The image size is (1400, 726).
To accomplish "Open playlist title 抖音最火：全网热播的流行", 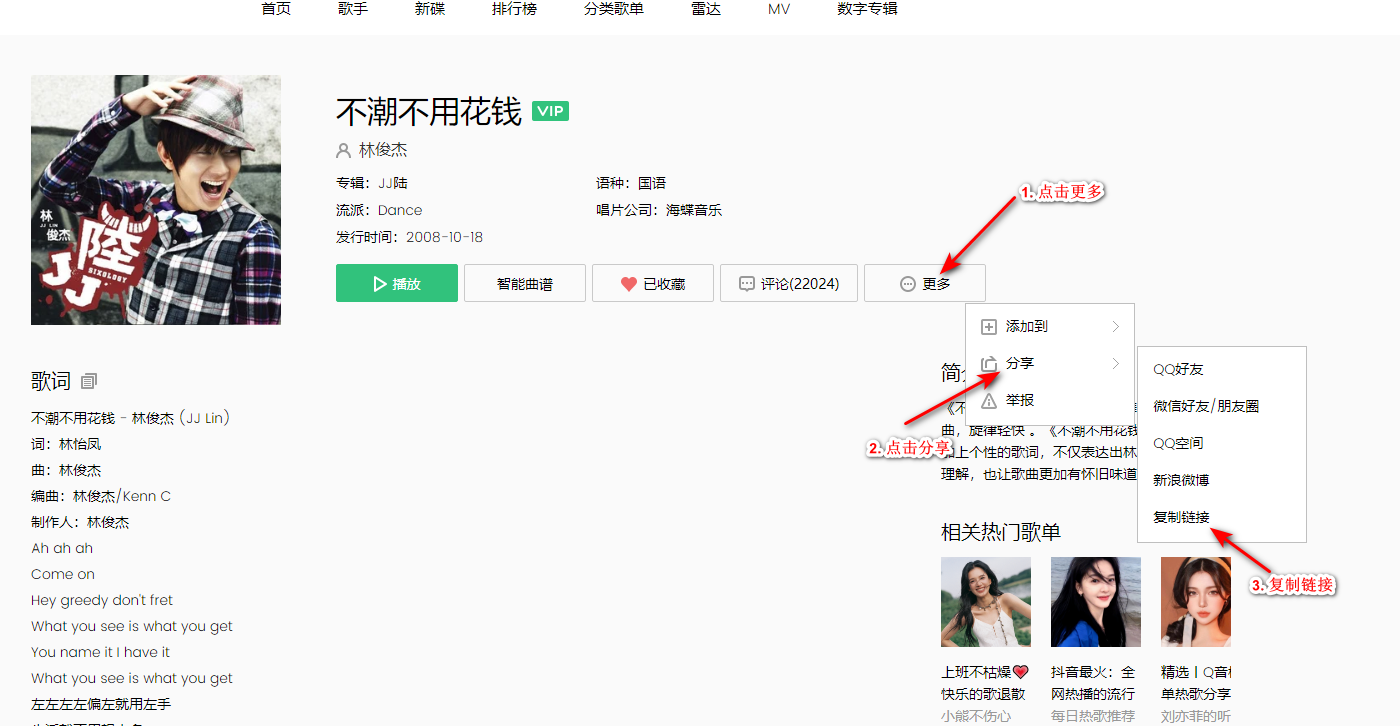I will (x=1093, y=683).
